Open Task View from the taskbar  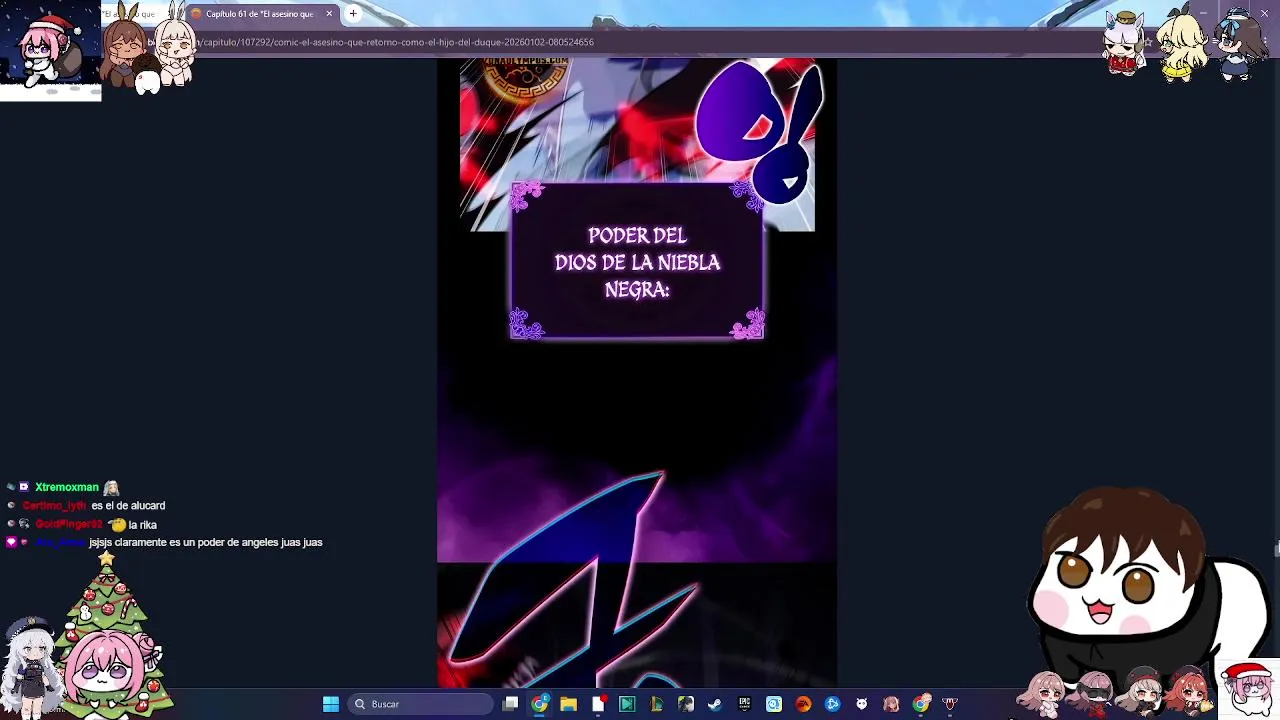(510, 704)
